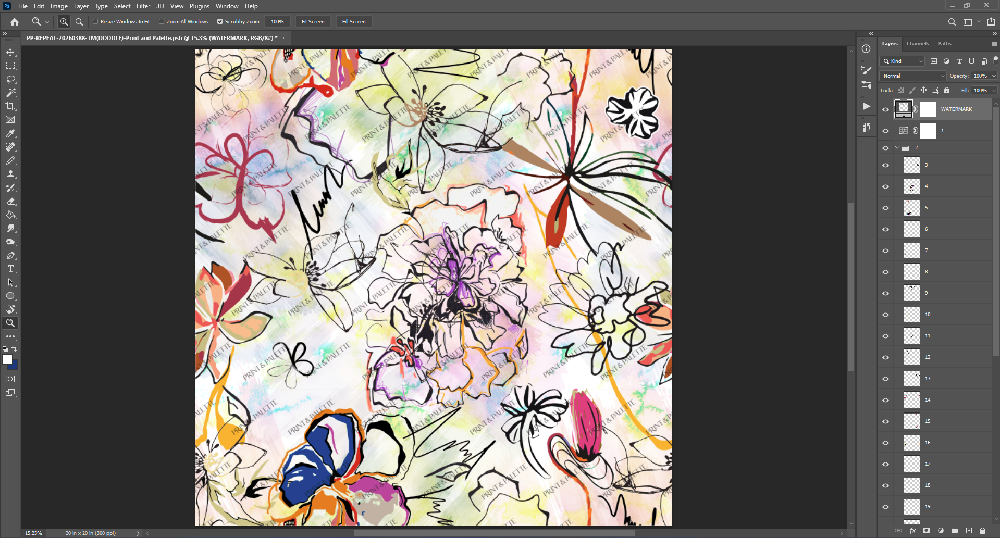Image resolution: width=1000 pixels, height=538 pixels.
Task: Collapse the layer group folder arrow
Action: pos(895,149)
